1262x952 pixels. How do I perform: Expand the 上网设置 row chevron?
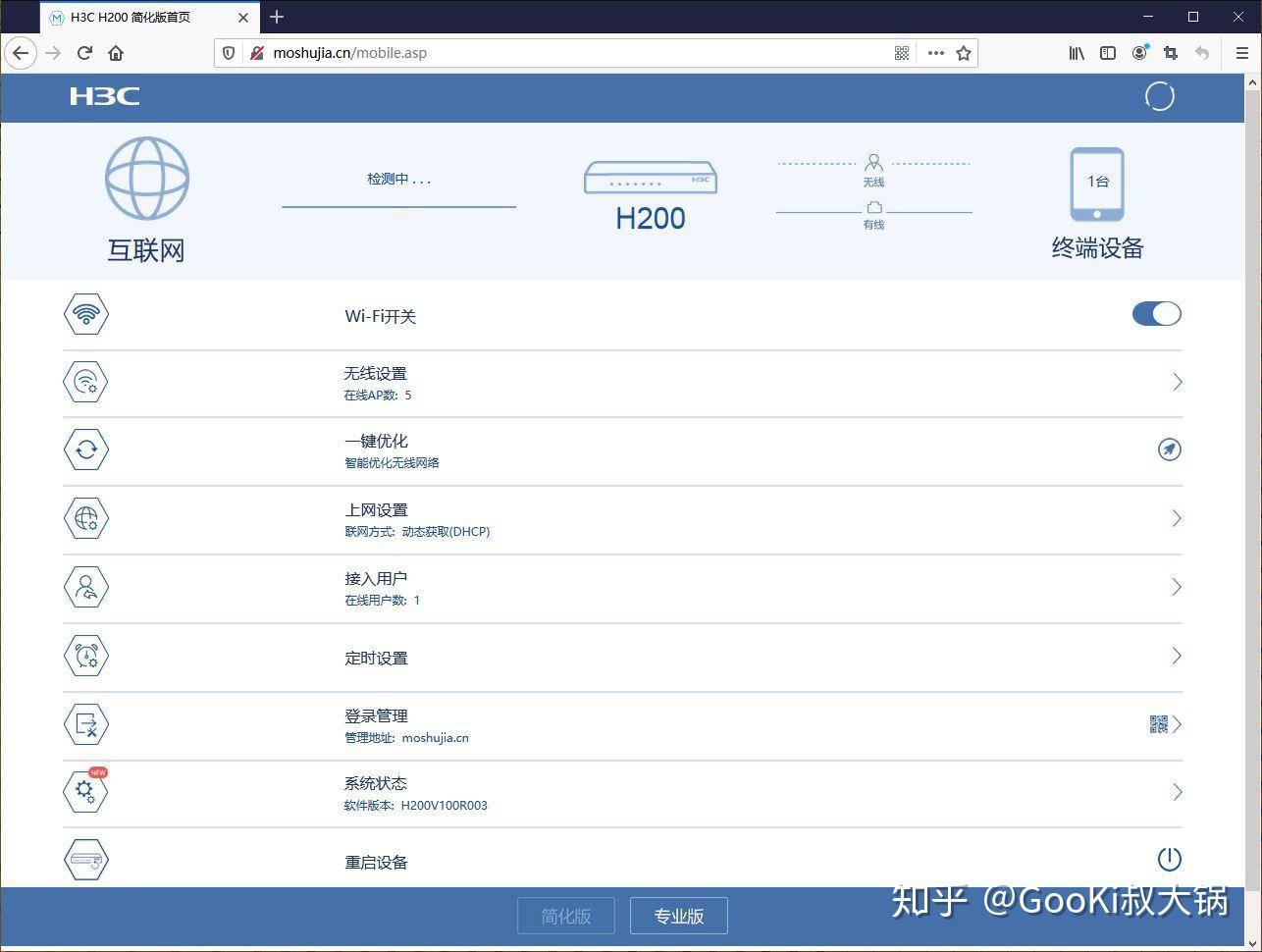pyautogui.click(x=1177, y=518)
